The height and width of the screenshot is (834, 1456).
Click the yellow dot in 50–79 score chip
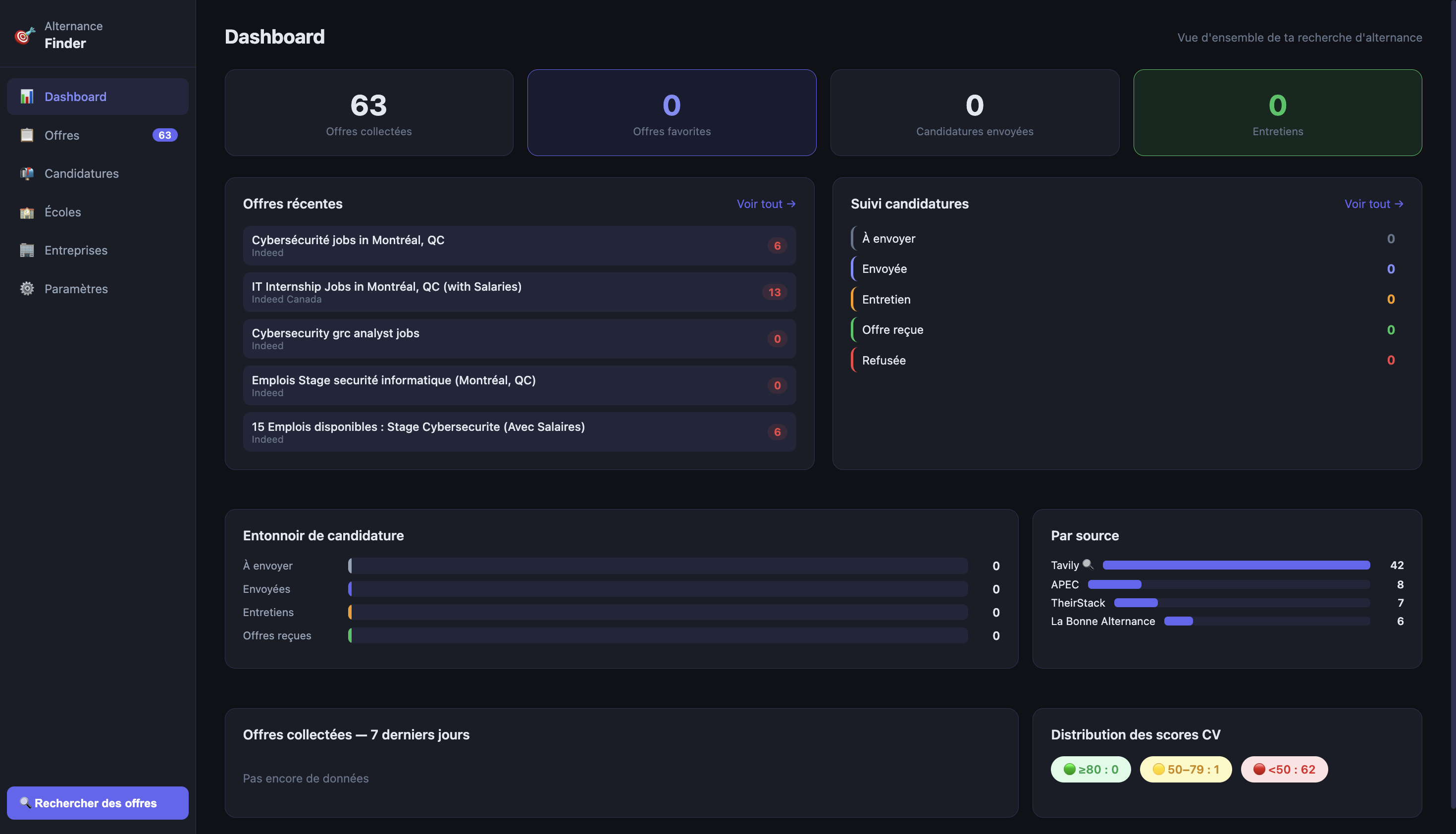pyautogui.click(x=1159, y=769)
